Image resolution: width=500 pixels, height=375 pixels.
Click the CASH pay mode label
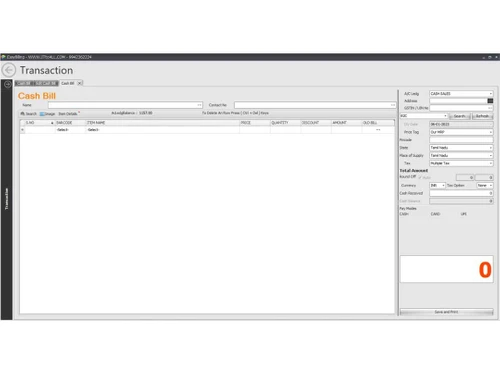pyautogui.click(x=404, y=214)
